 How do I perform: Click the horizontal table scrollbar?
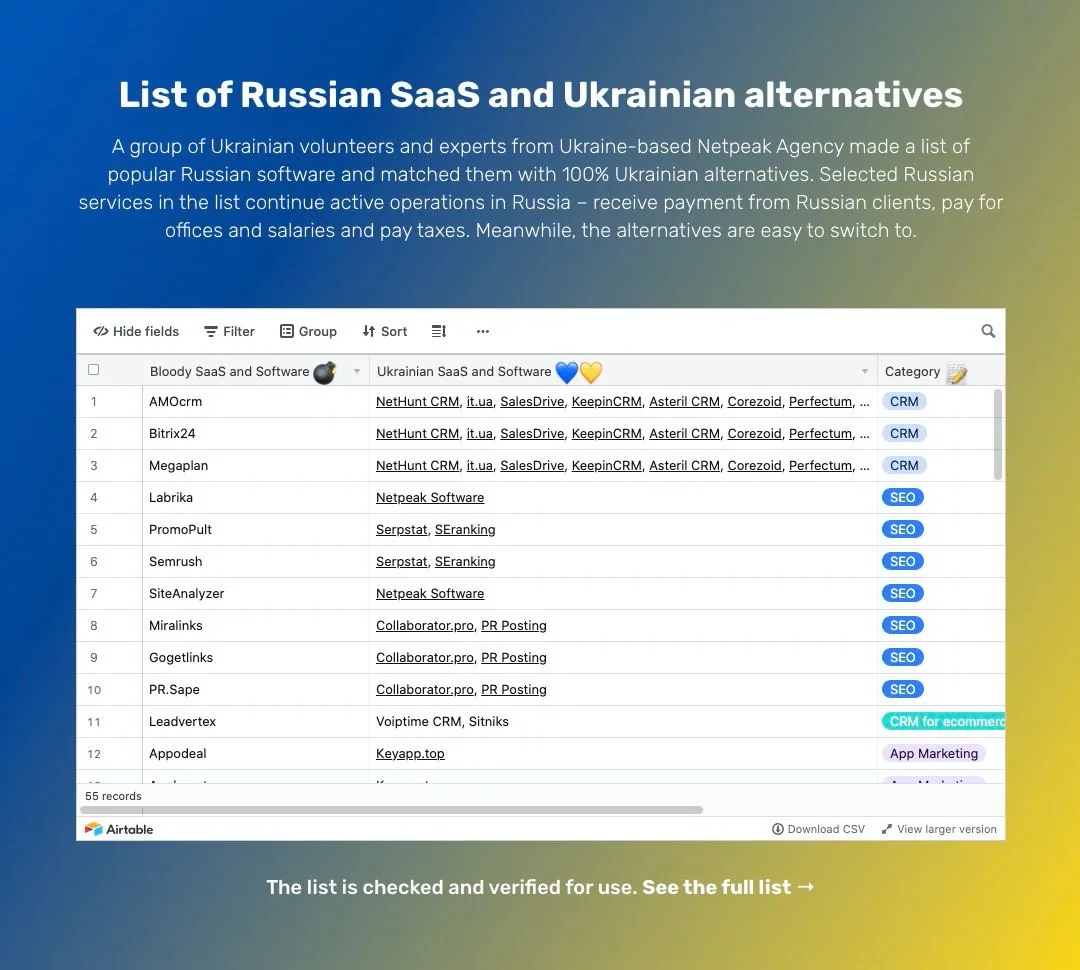pyautogui.click(x=391, y=810)
